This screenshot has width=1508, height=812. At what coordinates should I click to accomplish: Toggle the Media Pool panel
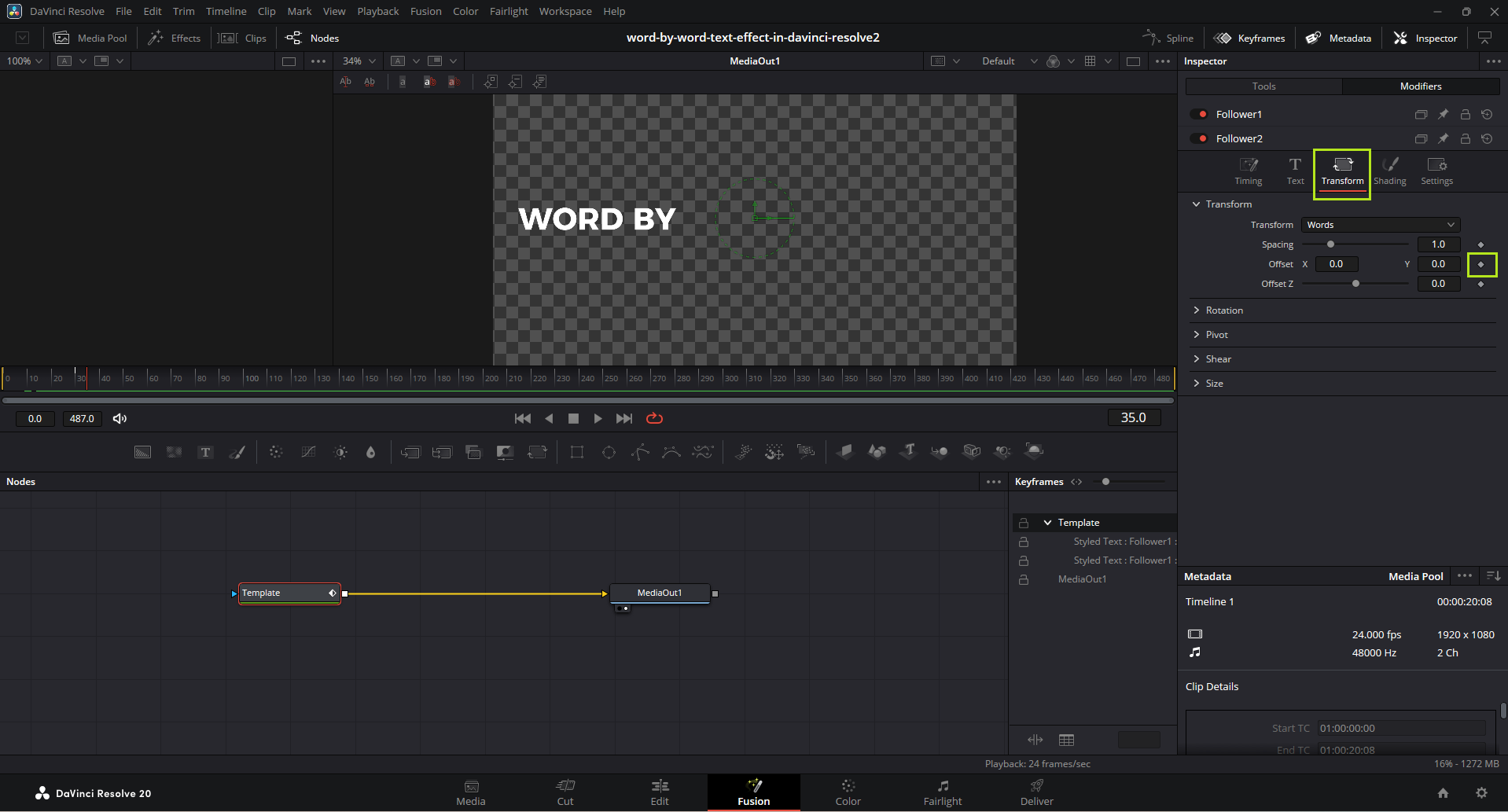coord(90,38)
